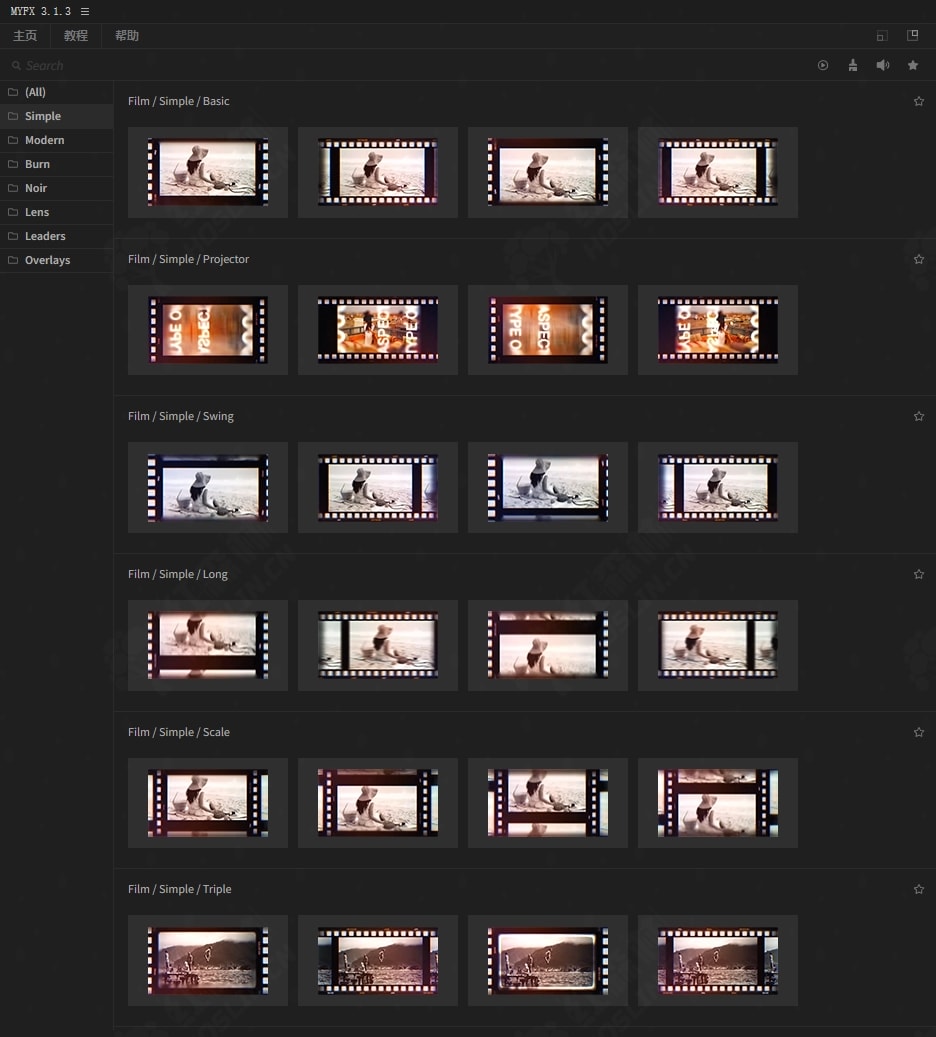Click the 'Film / Simple / Scale' heading
The width and height of the screenshot is (936, 1037).
pyautogui.click(x=179, y=732)
